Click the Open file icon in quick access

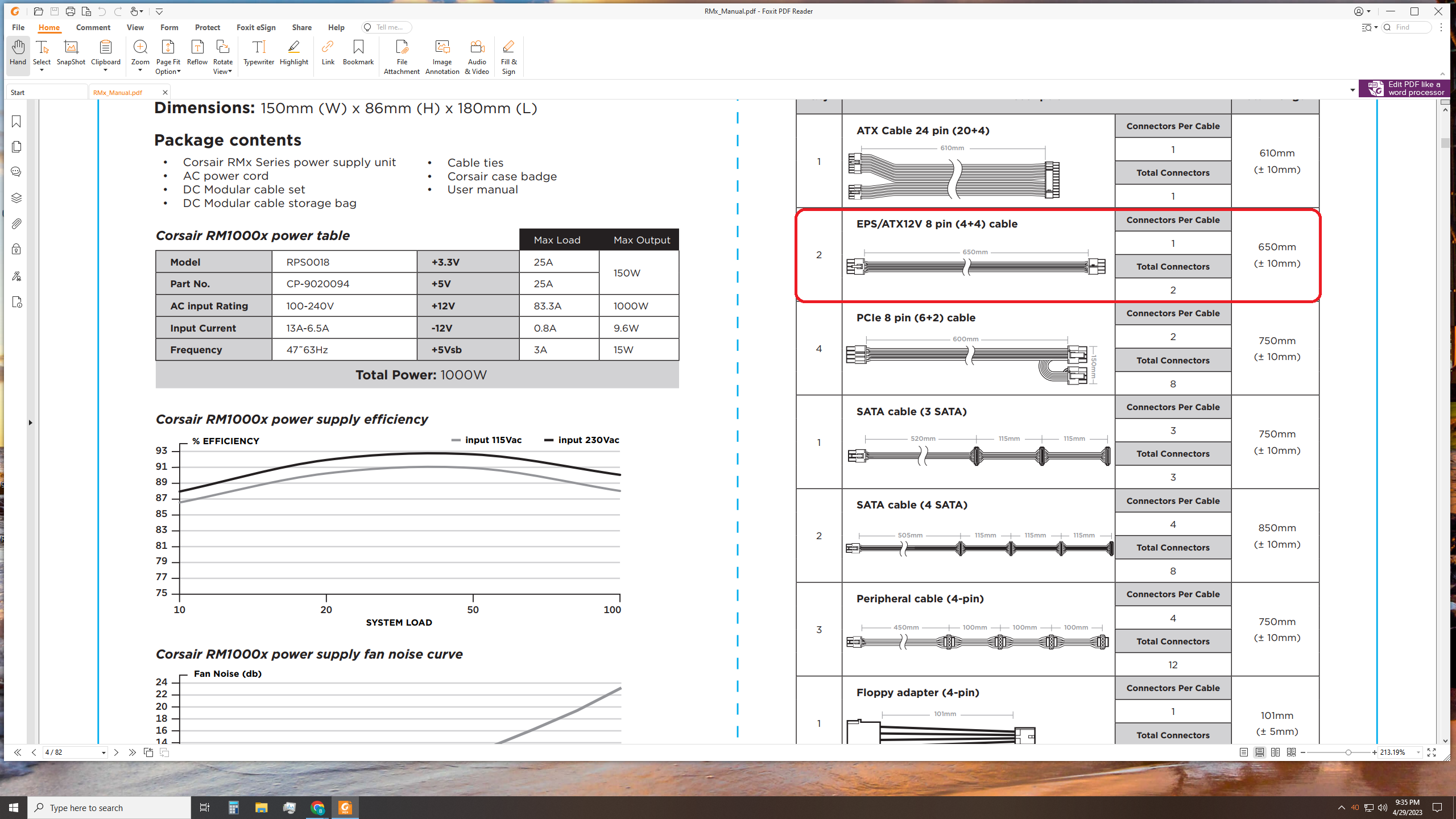click(38, 11)
